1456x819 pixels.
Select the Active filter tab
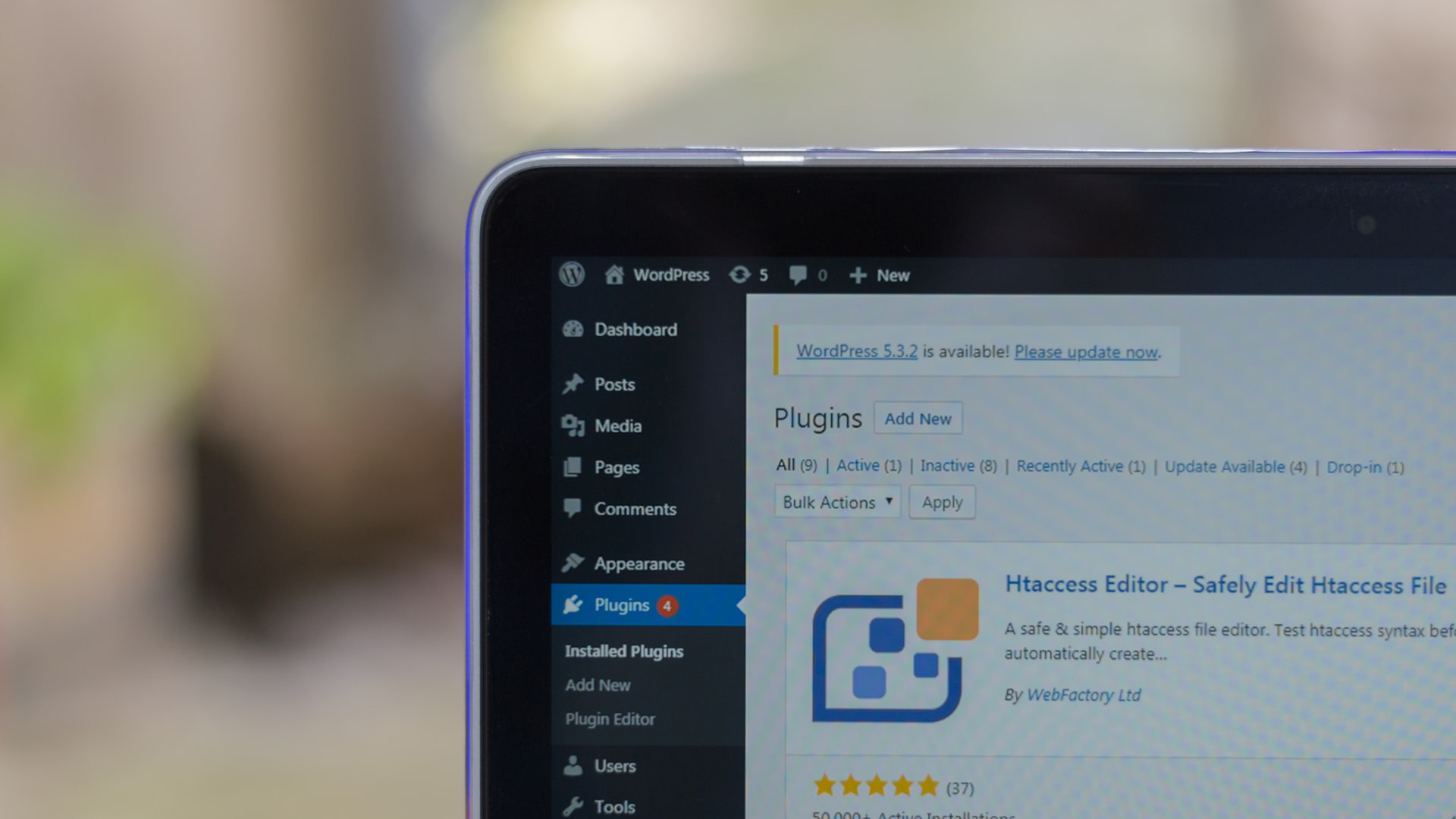pos(858,466)
